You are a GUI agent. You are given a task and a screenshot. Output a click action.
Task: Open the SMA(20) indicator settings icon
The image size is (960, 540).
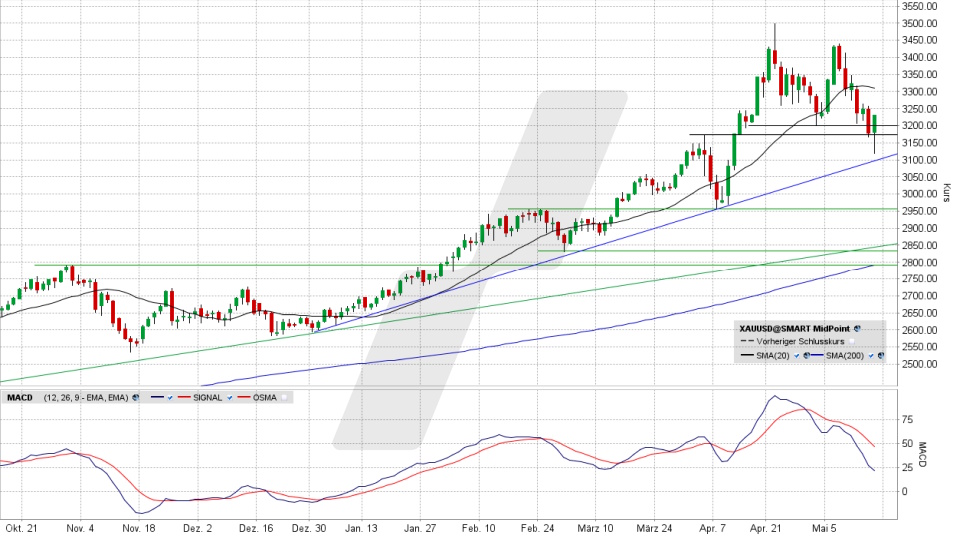(806, 355)
